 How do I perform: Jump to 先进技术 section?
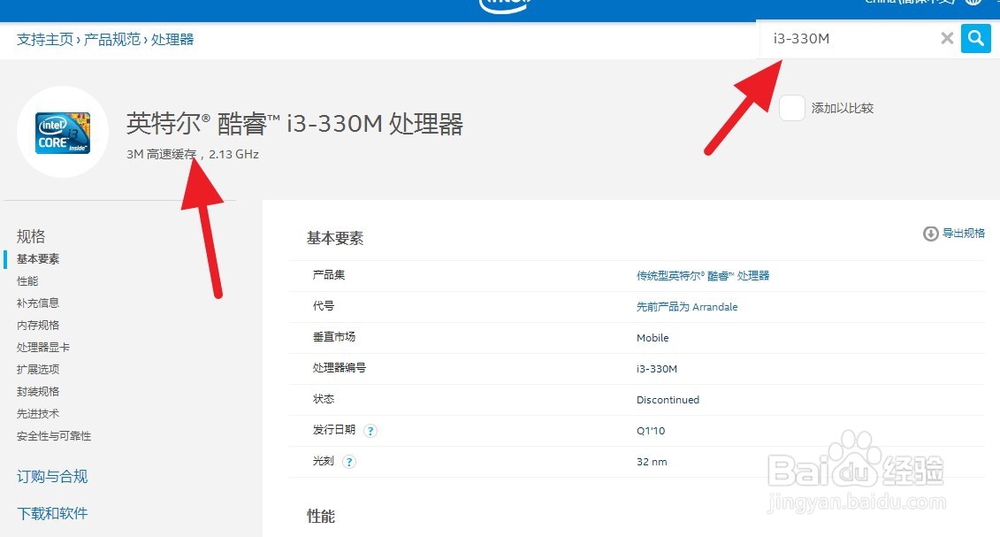[38, 414]
